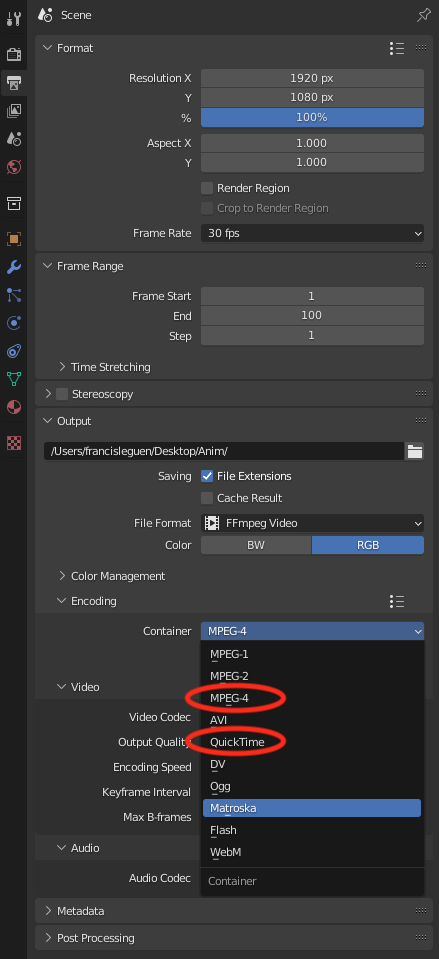
Task: Select the Modifier wrench properties icon
Action: (x=13, y=267)
